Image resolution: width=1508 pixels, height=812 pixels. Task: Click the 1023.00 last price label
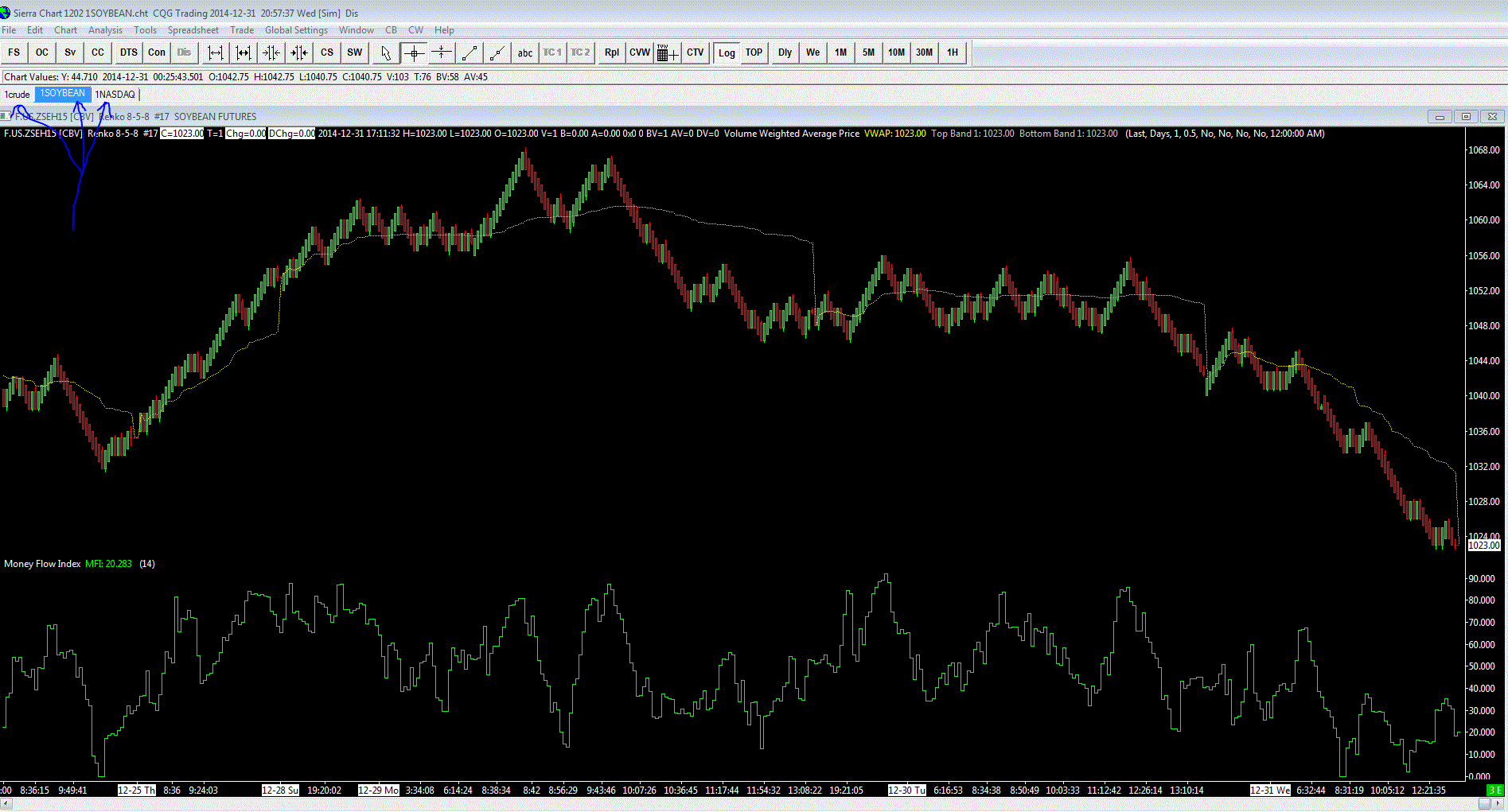click(x=1484, y=546)
